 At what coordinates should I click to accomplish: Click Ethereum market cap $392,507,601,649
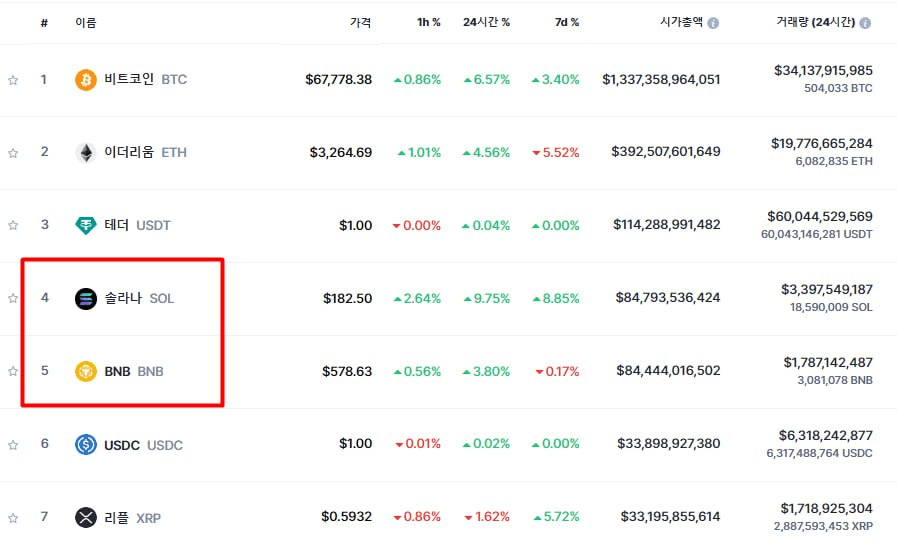click(666, 152)
